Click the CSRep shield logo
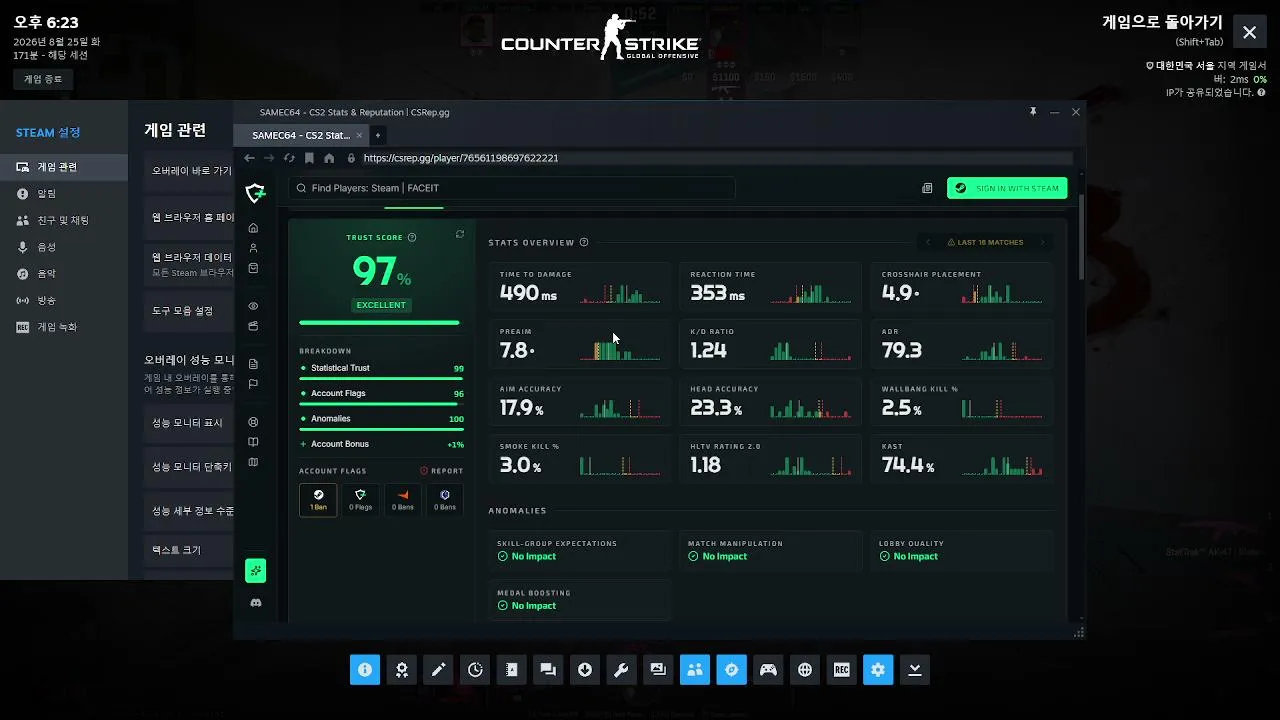The image size is (1280, 720). [x=255, y=193]
